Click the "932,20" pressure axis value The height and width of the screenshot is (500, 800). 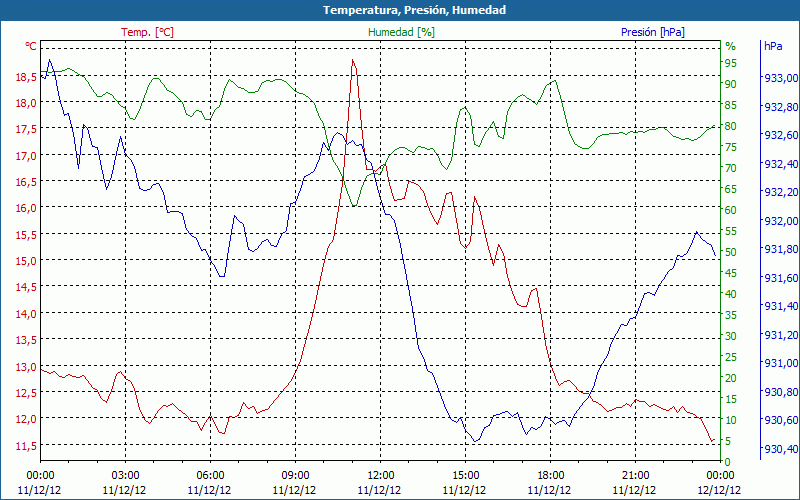(780, 192)
